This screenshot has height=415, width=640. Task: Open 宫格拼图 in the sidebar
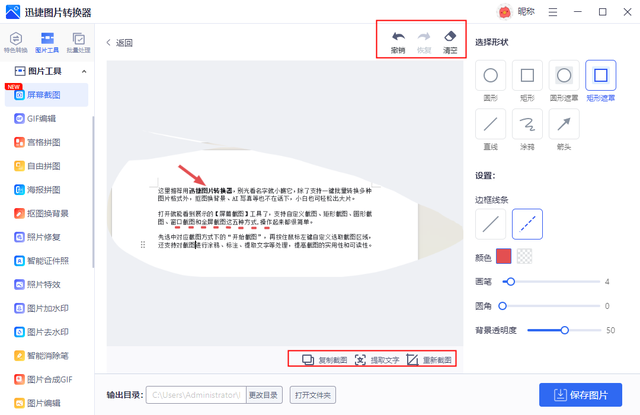point(47,142)
